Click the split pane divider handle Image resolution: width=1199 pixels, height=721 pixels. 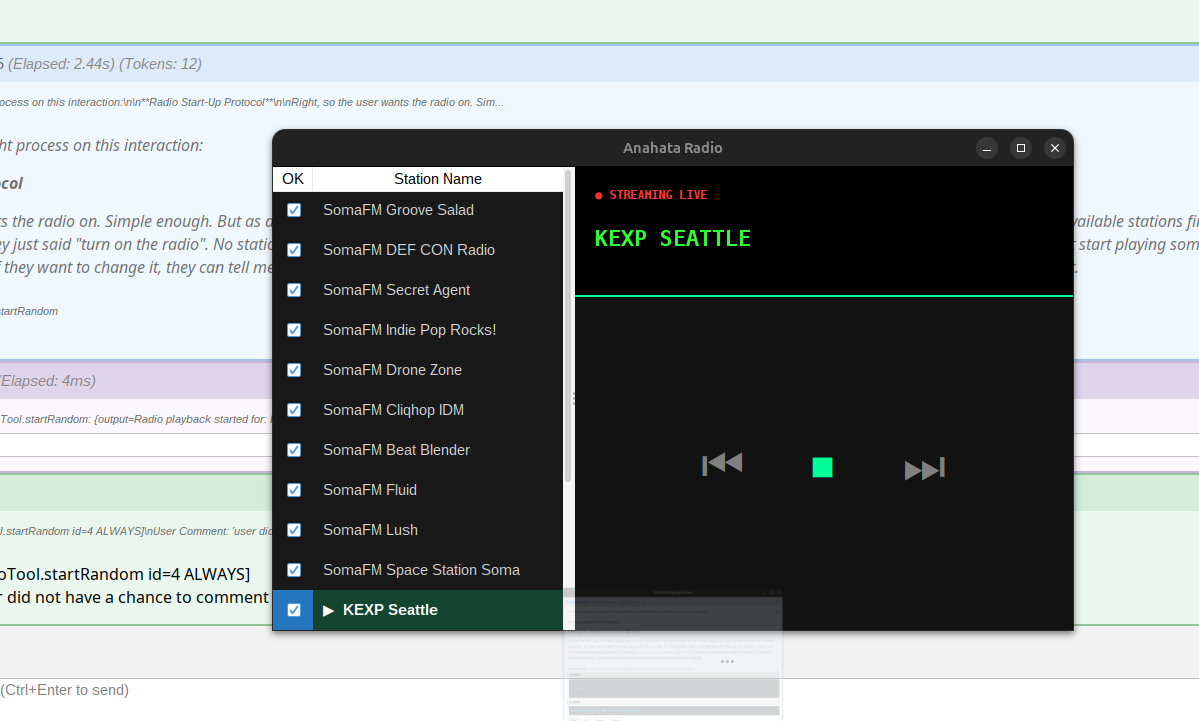click(573, 398)
